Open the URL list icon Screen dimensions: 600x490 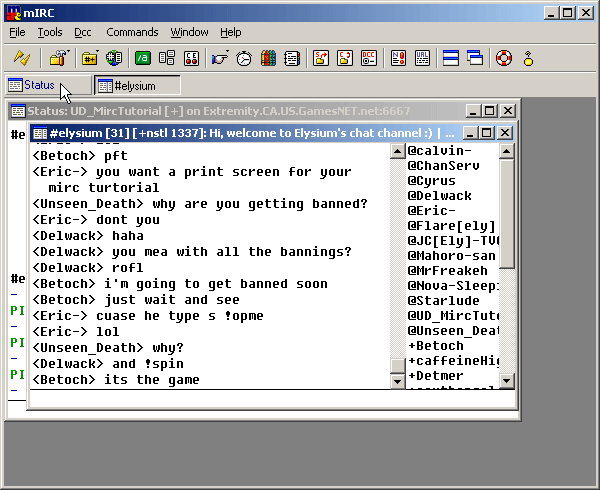(422, 58)
